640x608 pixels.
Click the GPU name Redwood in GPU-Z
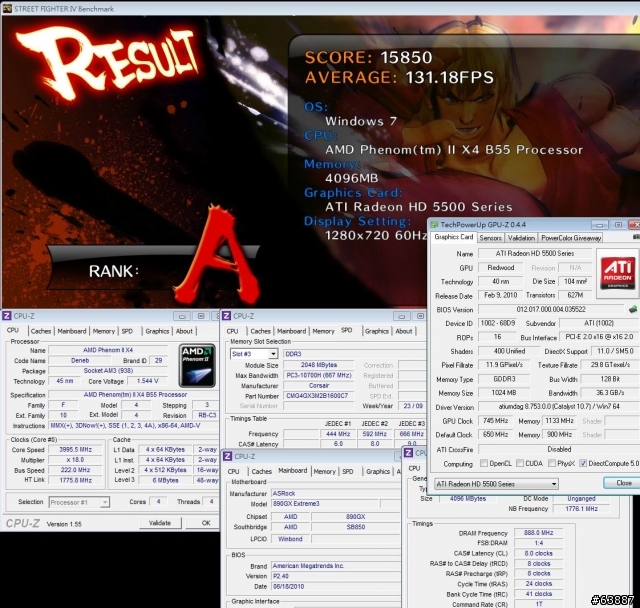click(501, 268)
